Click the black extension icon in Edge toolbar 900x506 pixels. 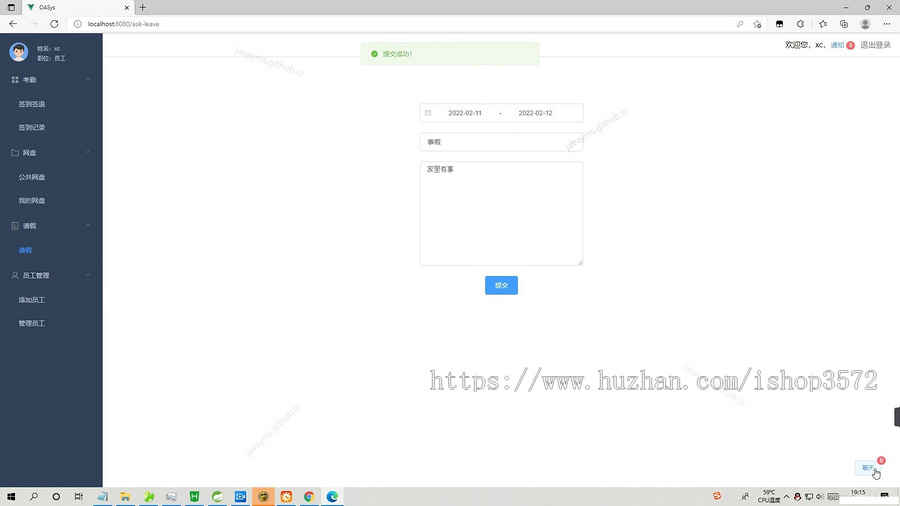[x=779, y=24]
